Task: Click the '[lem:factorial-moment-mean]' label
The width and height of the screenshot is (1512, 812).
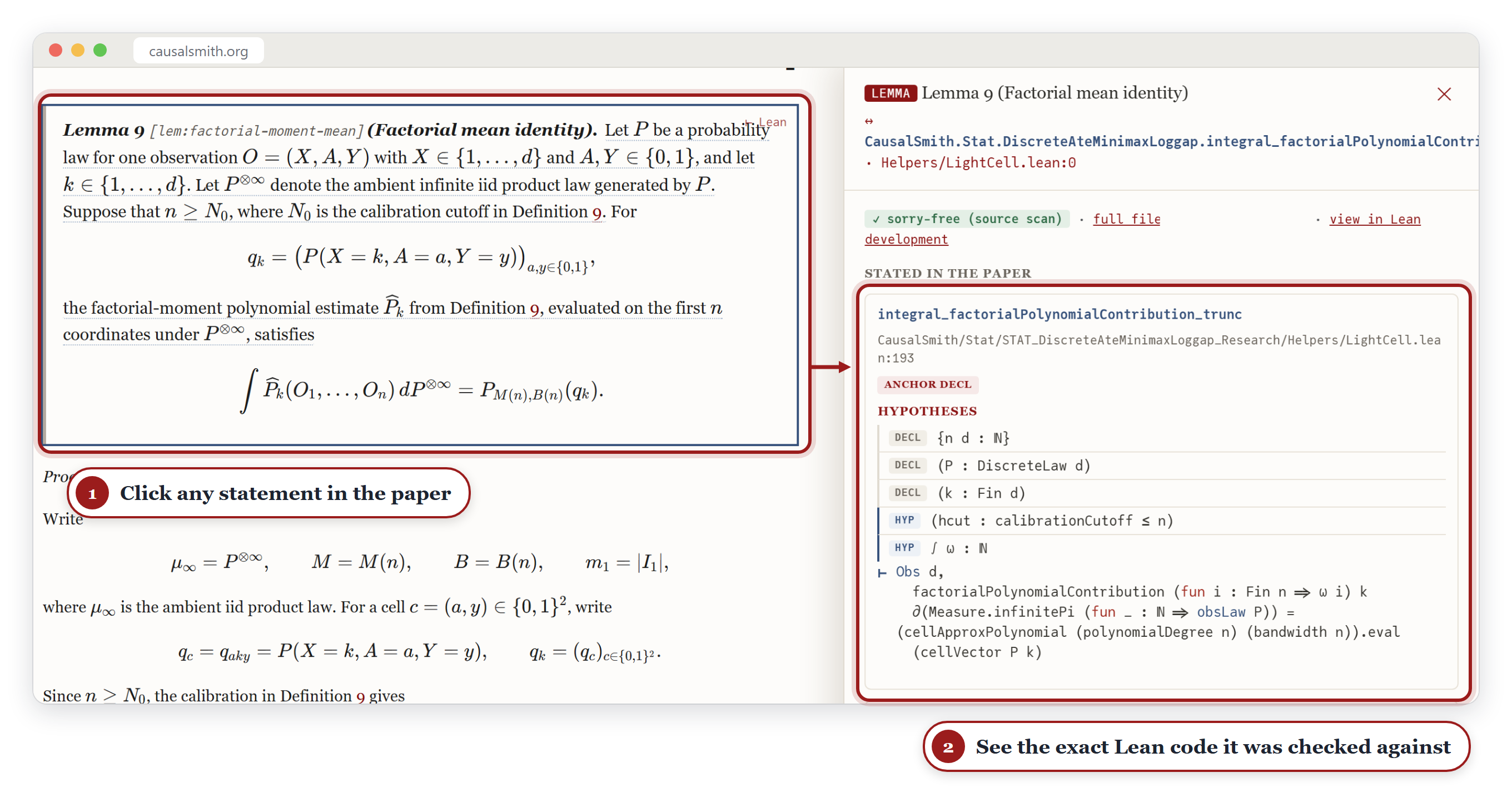Action: (x=256, y=131)
